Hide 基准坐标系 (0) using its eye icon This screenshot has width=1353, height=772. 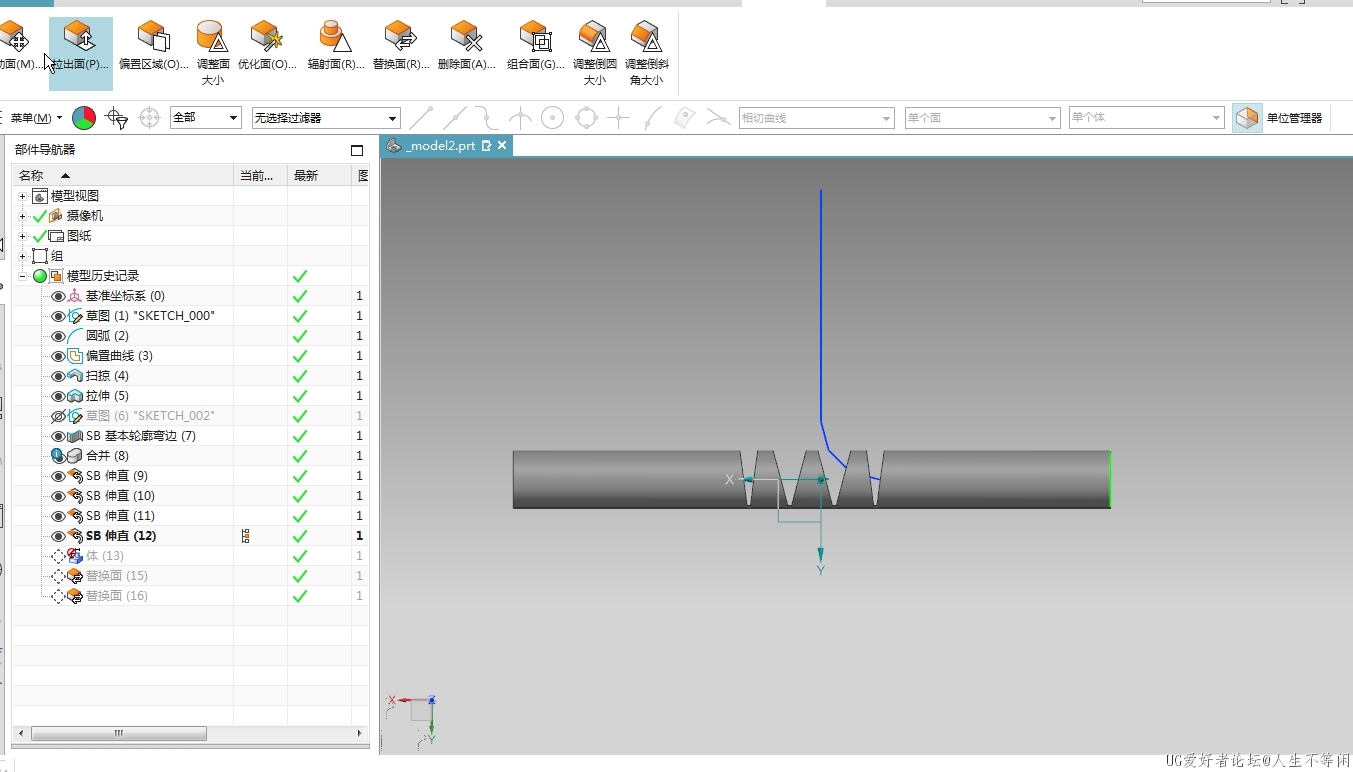pos(58,296)
